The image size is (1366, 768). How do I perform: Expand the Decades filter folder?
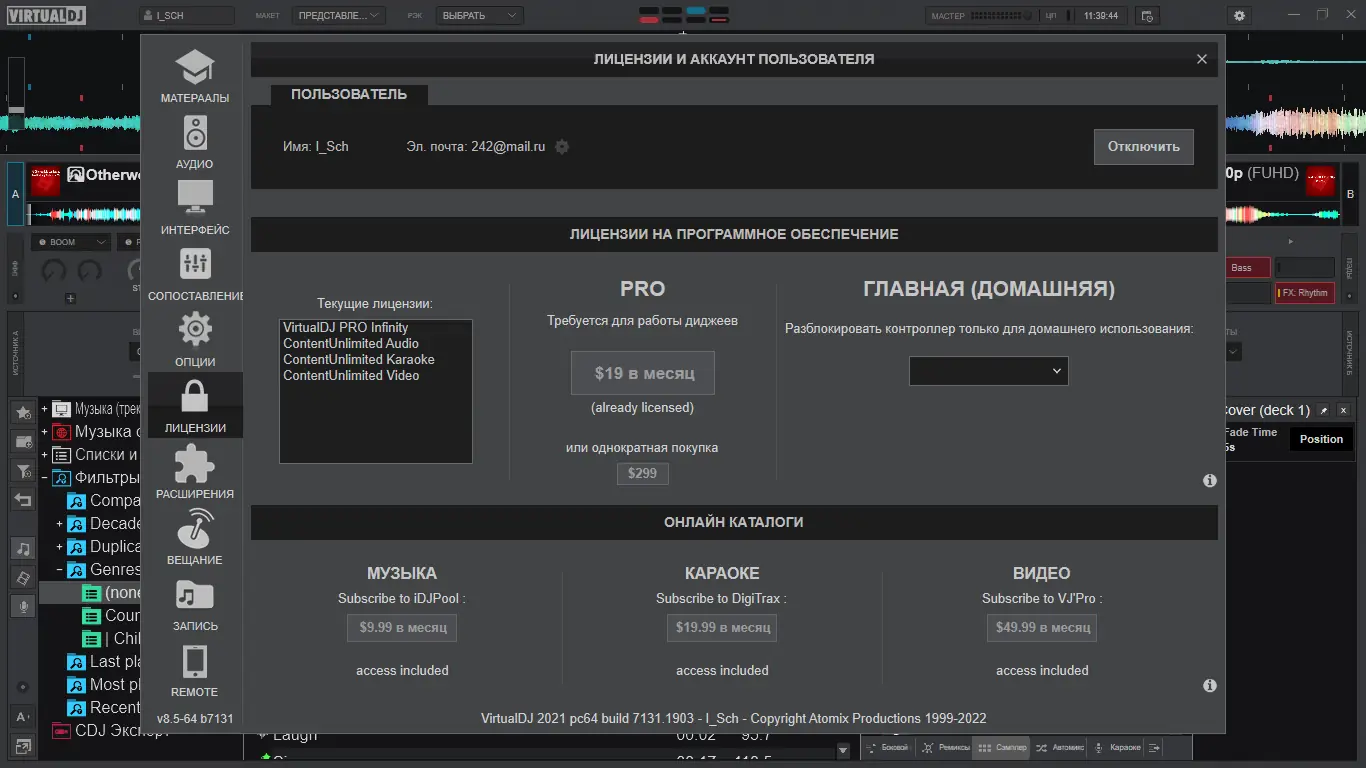tap(59, 524)
